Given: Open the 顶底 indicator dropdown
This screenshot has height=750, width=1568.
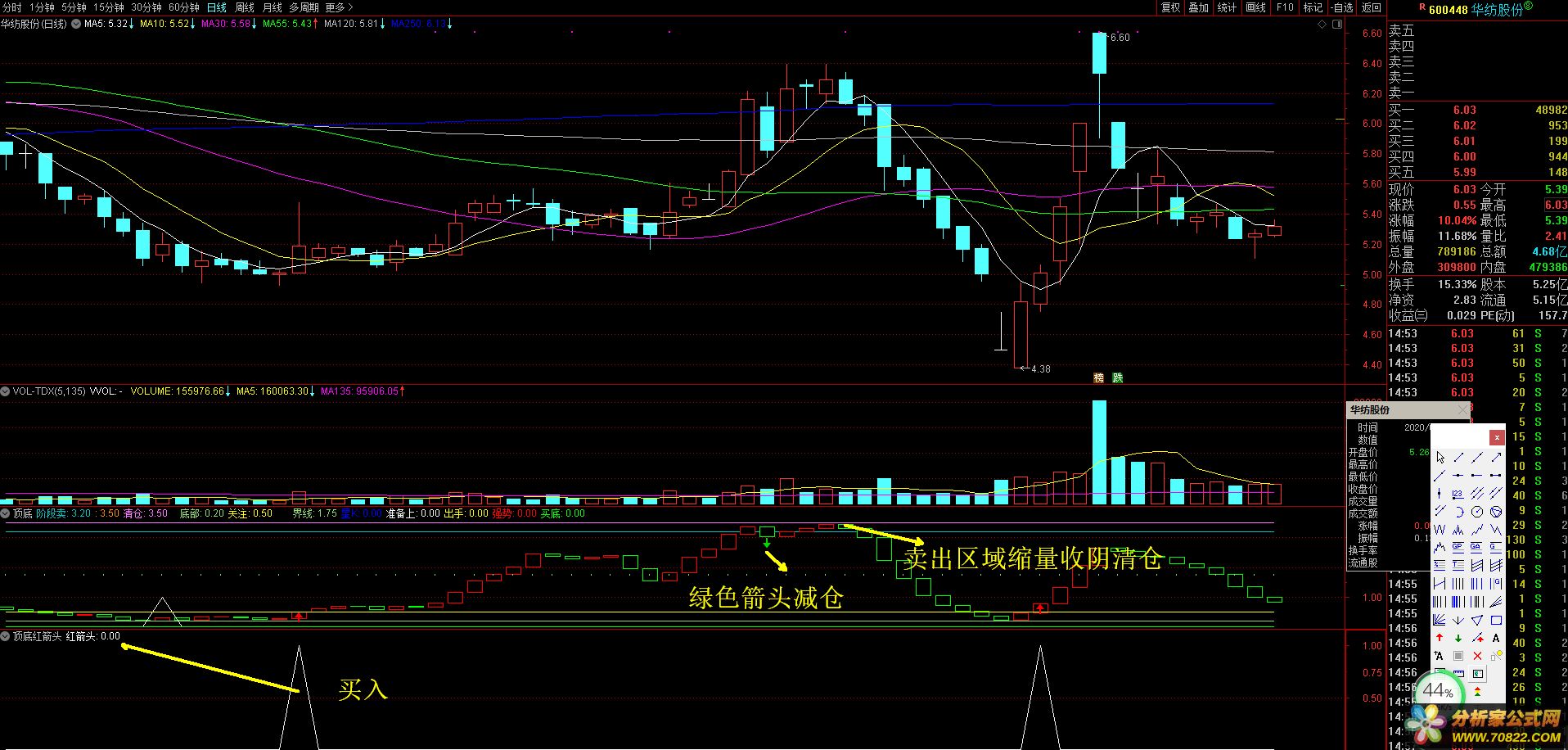Looking at the screenshot, I should coord(6,513).
